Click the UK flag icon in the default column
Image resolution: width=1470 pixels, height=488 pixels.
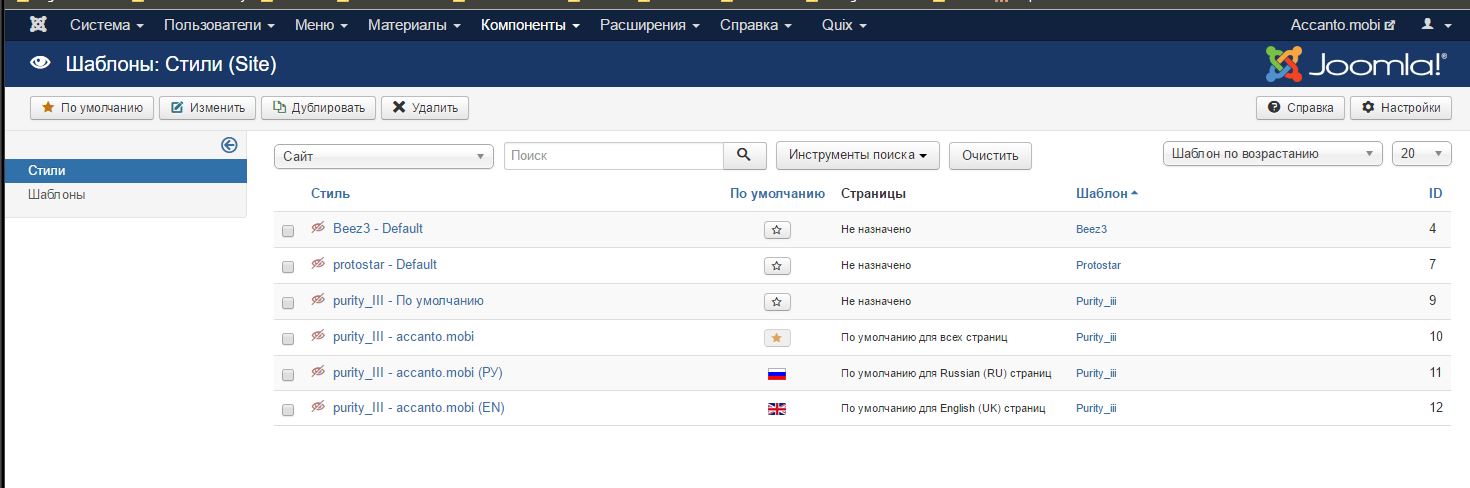pyautogui.click(x=777, y=409)
